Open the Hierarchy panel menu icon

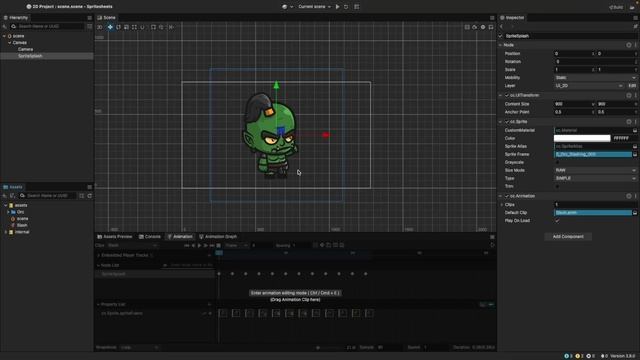click(x=89, y=18)
